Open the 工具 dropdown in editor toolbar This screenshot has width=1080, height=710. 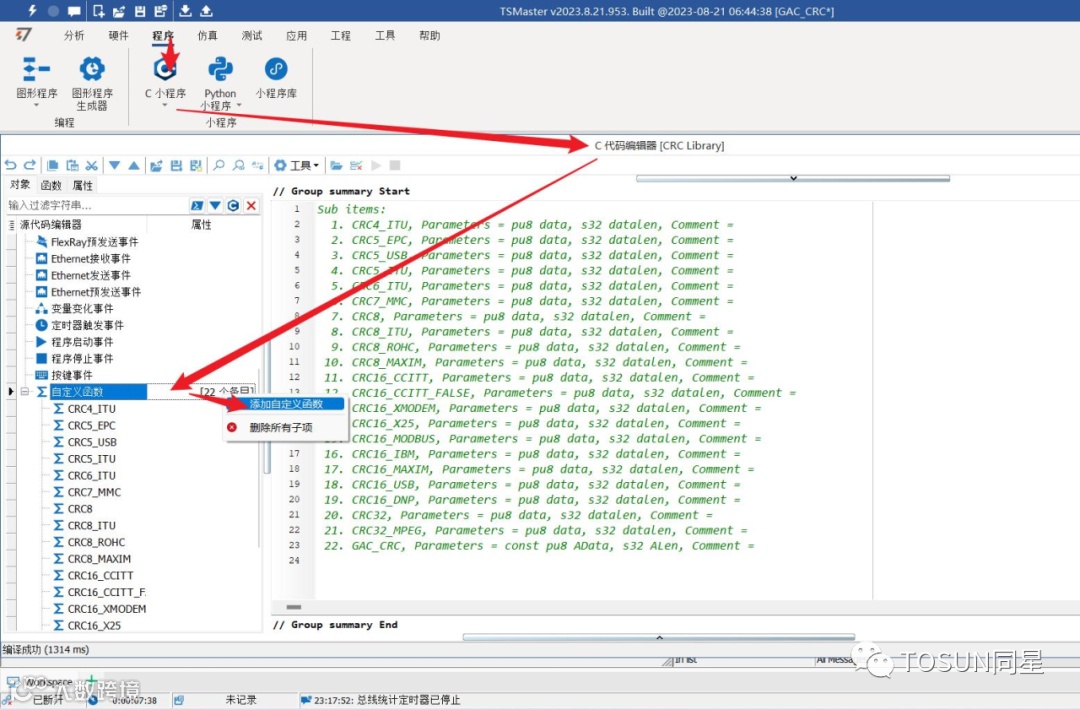(297, 165)
